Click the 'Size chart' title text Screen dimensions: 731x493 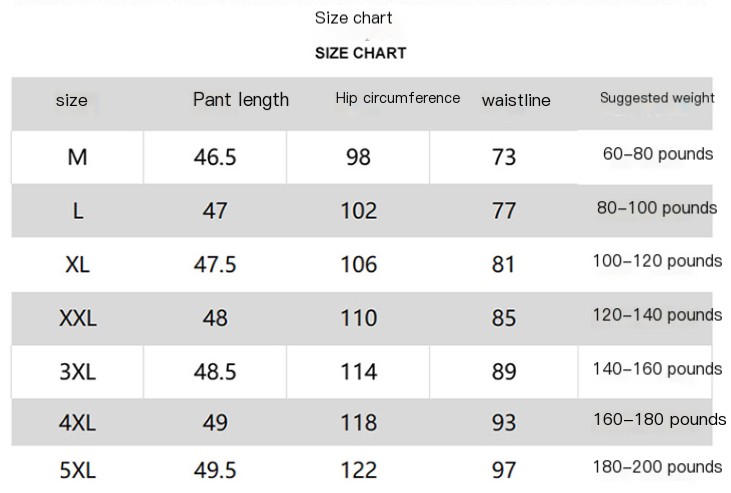tap(353, 18)
